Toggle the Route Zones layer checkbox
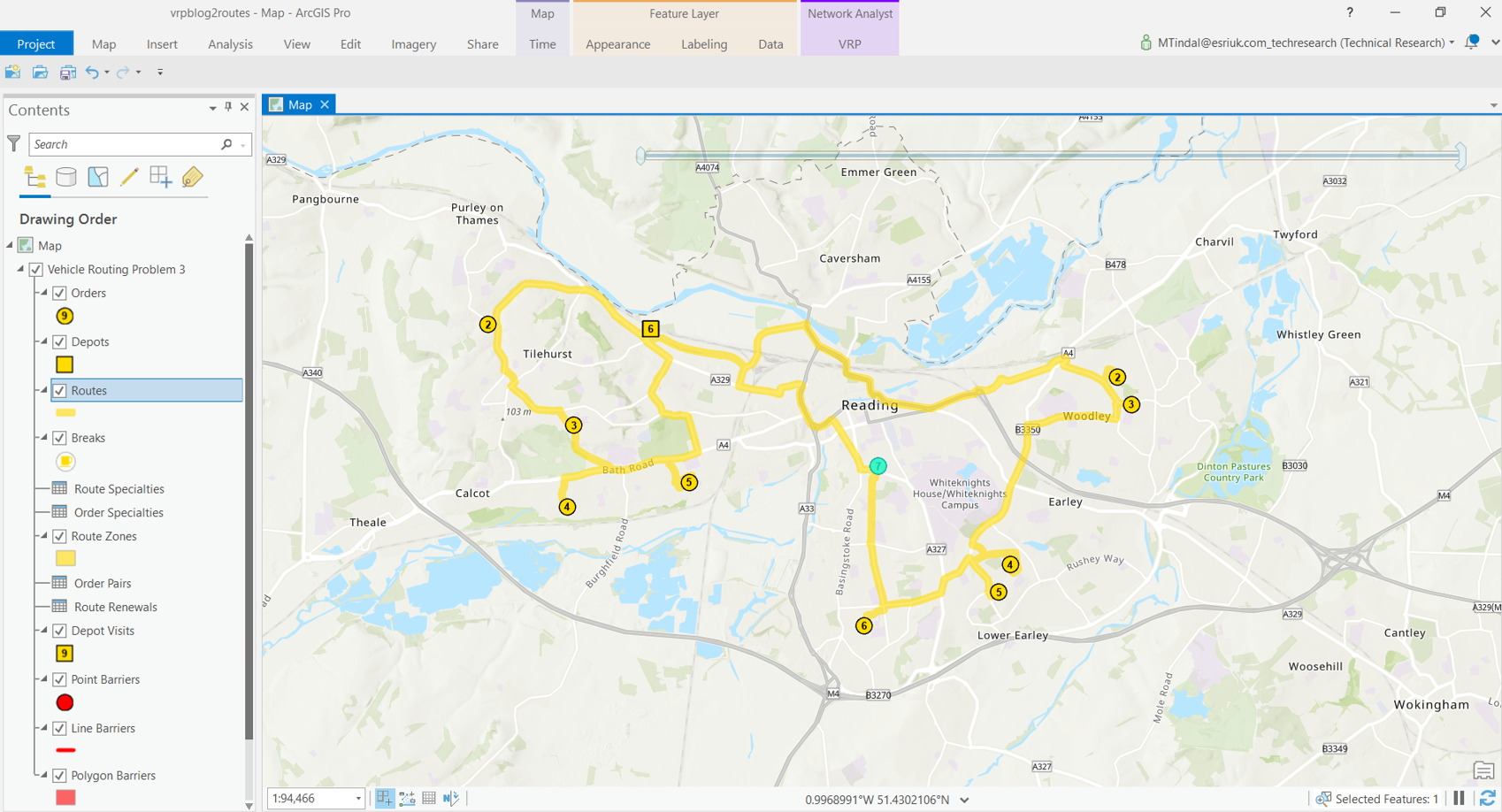 click(x=59, y=536)
